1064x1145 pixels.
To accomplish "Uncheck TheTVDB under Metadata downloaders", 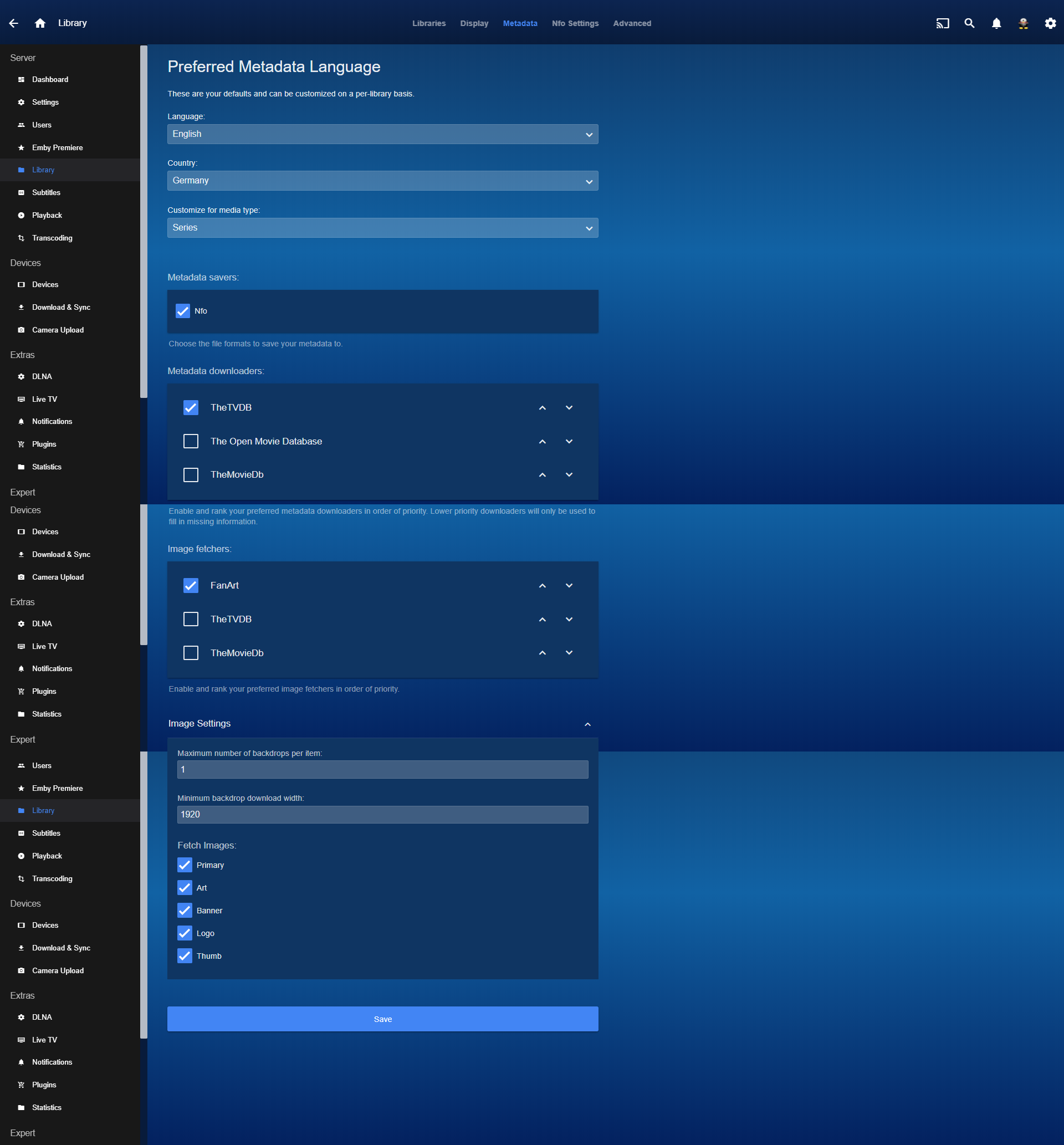I will pyautogui.click(x=191, y=407).
